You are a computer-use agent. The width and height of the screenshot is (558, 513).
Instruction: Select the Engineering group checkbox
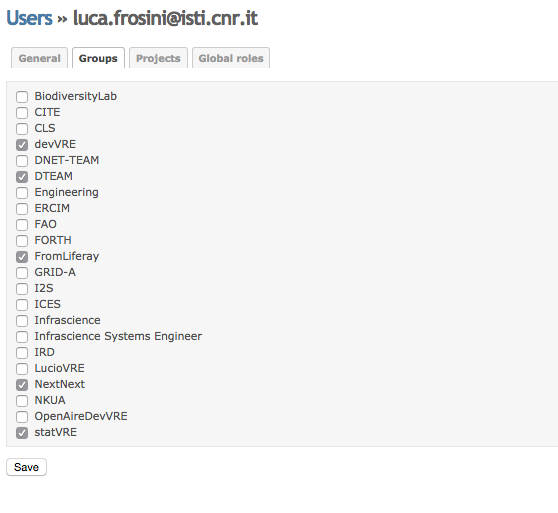click(22, 192)
